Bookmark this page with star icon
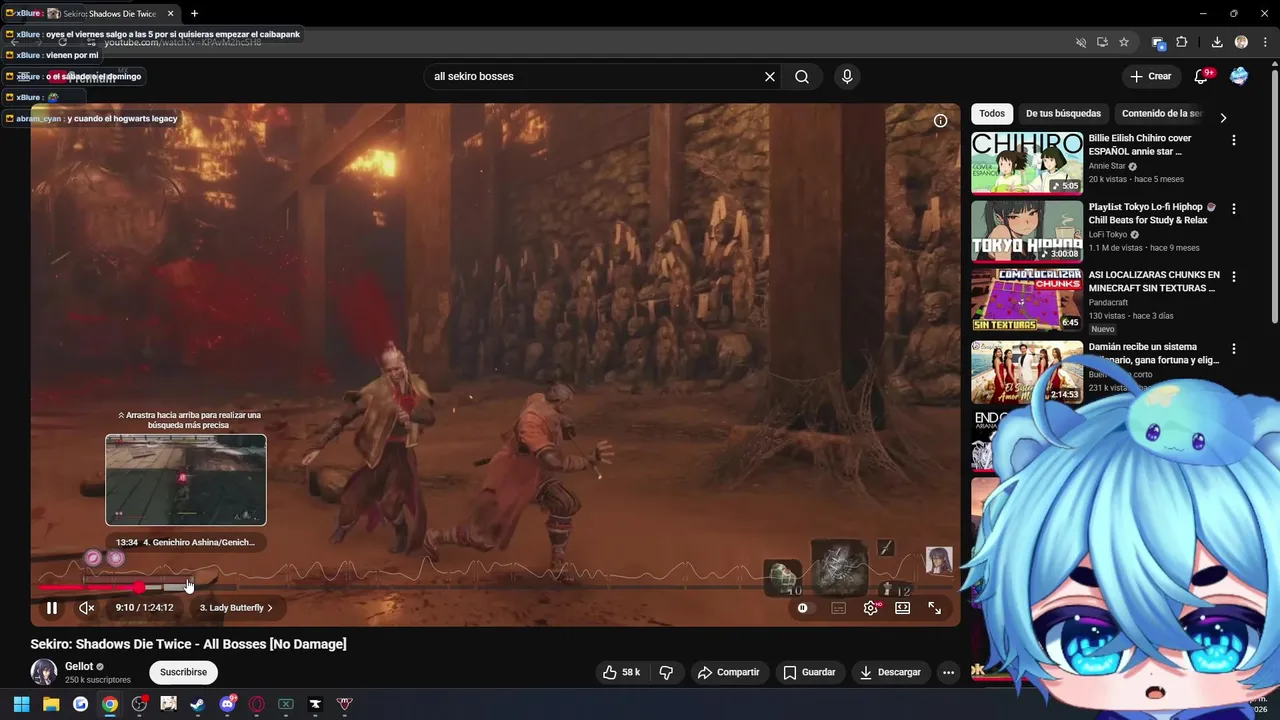This screenshot has height=720, width=1280. [1124, 42]
